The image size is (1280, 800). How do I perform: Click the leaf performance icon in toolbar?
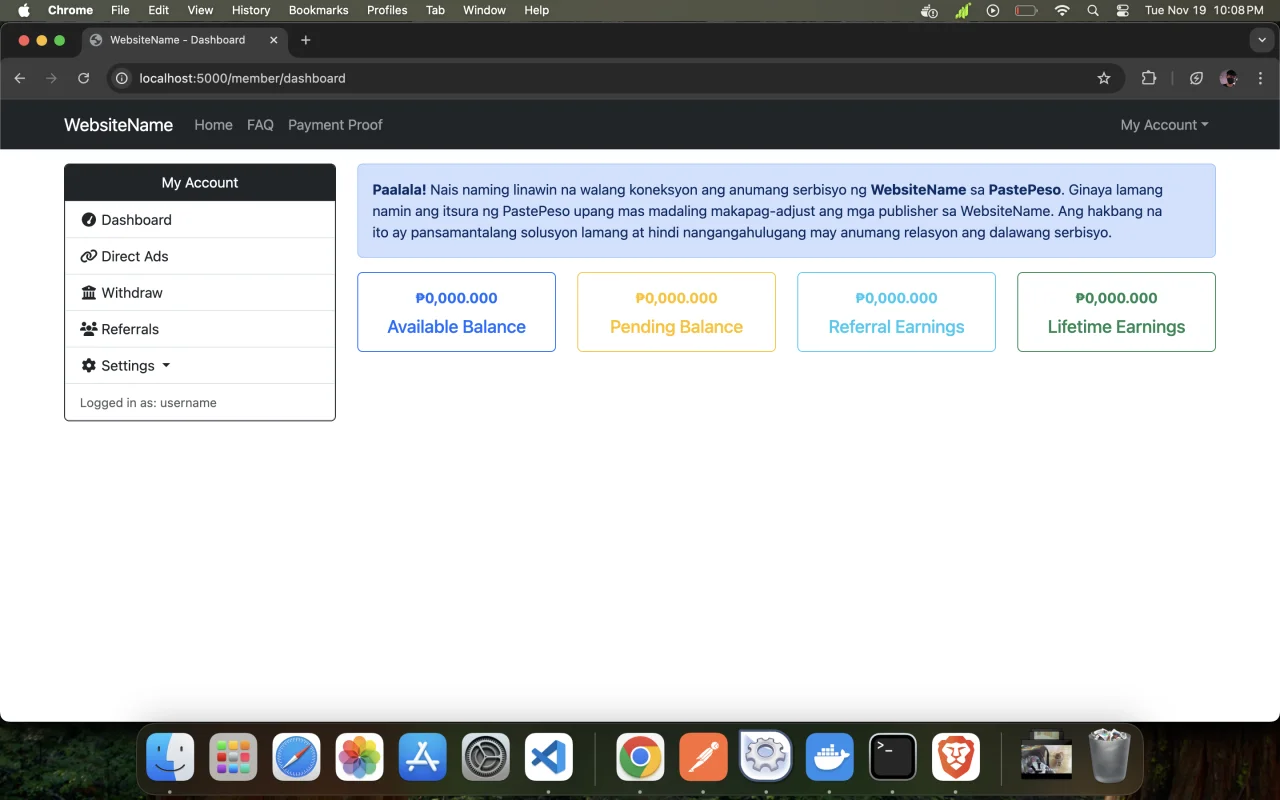1196,78
